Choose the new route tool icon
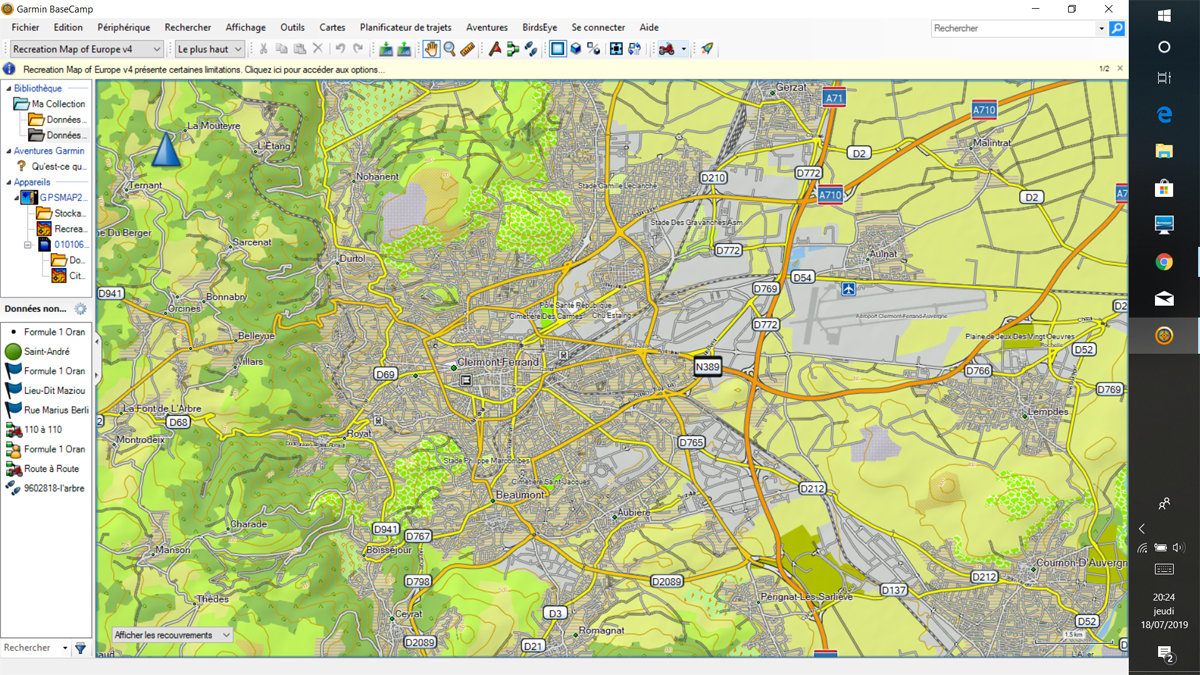1200x675 pixels. point(512,49)
